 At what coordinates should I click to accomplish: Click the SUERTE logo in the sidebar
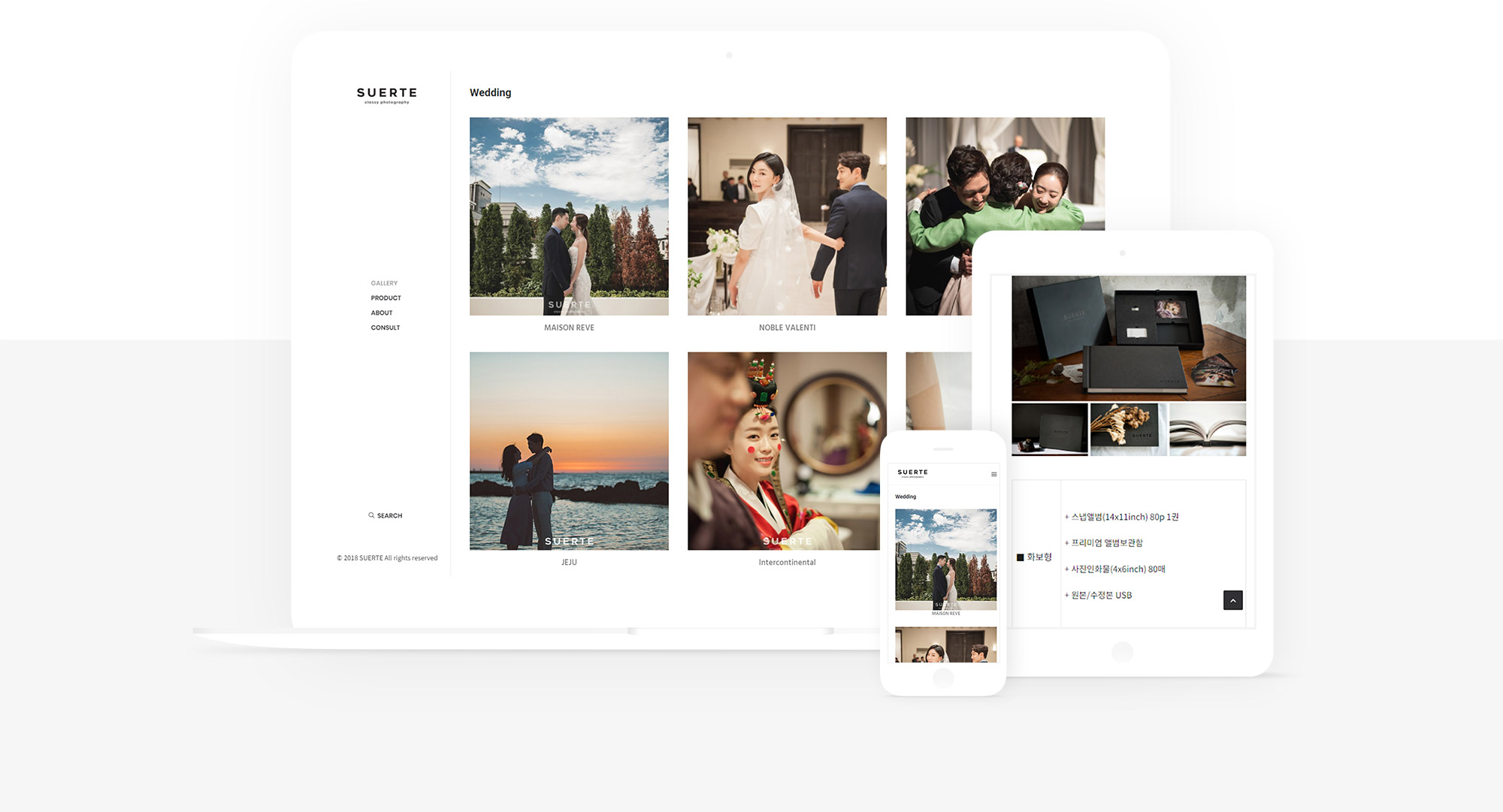point(386,95)
